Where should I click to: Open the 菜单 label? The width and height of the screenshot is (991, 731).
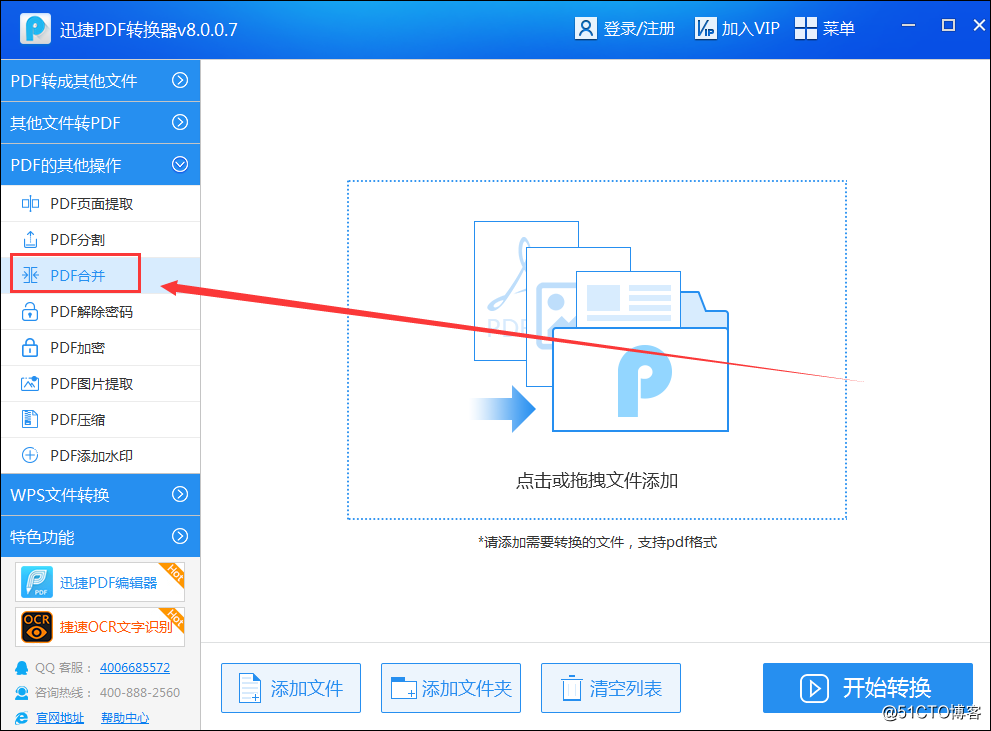click(839, 29)
